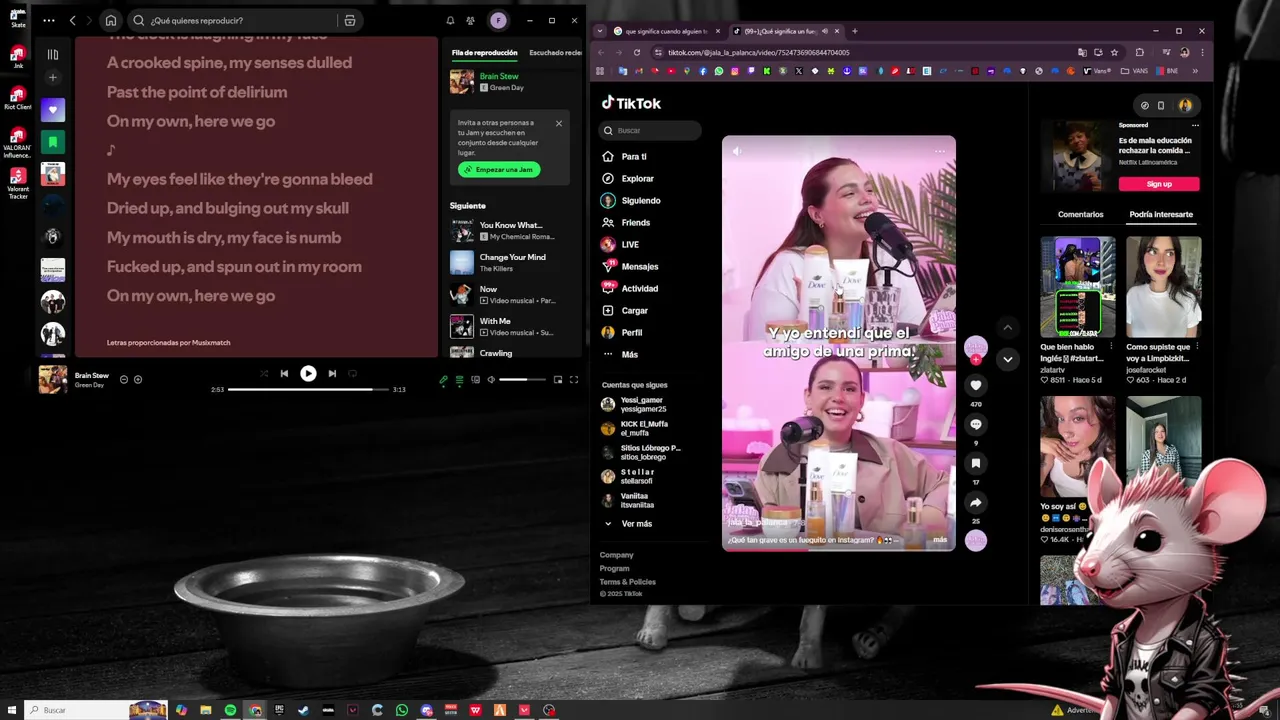
Task: Open Liked Songs heart playlist in Spotify
Action: 53,109
